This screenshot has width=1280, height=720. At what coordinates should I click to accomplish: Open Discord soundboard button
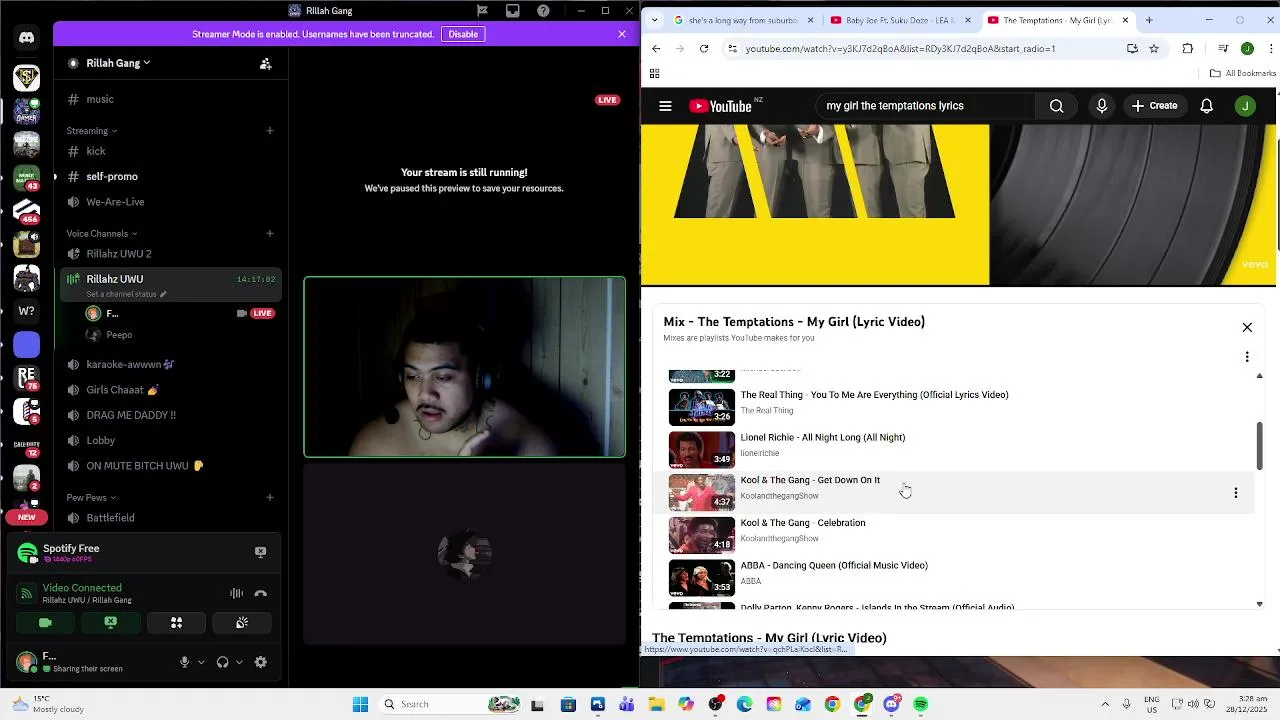pos(242,622)
